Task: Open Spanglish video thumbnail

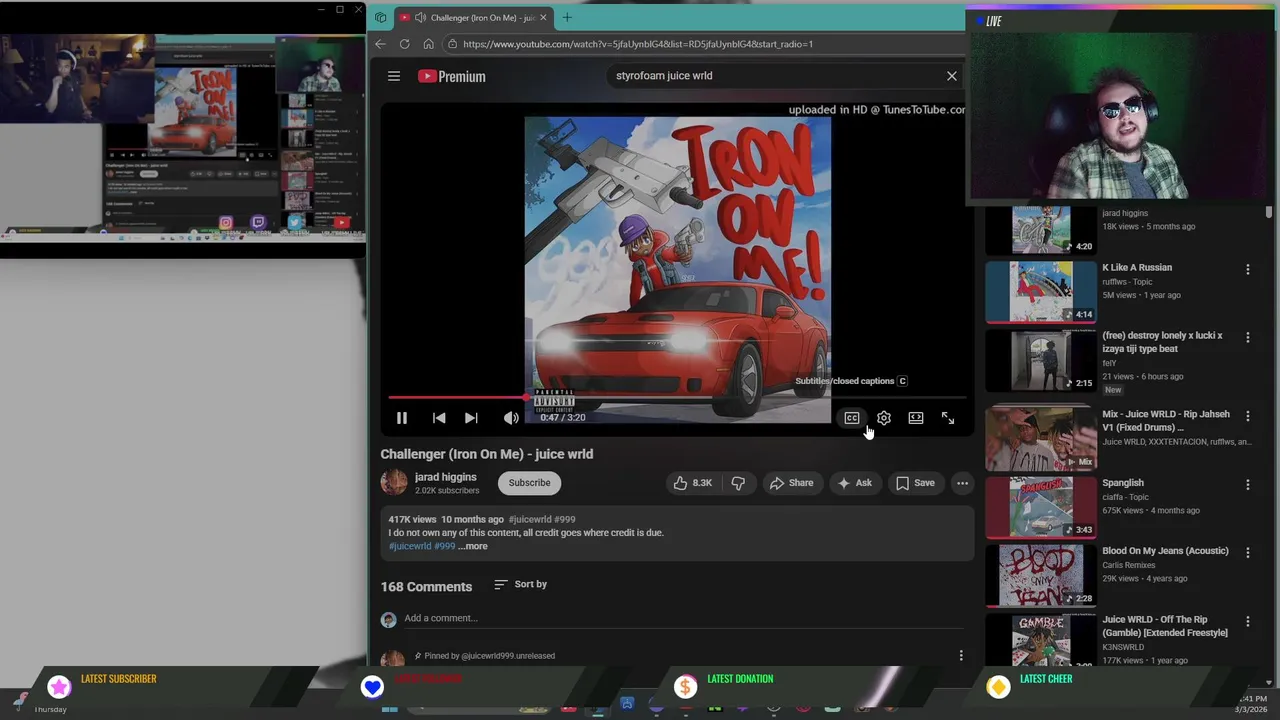Action: click(1041, 507)
